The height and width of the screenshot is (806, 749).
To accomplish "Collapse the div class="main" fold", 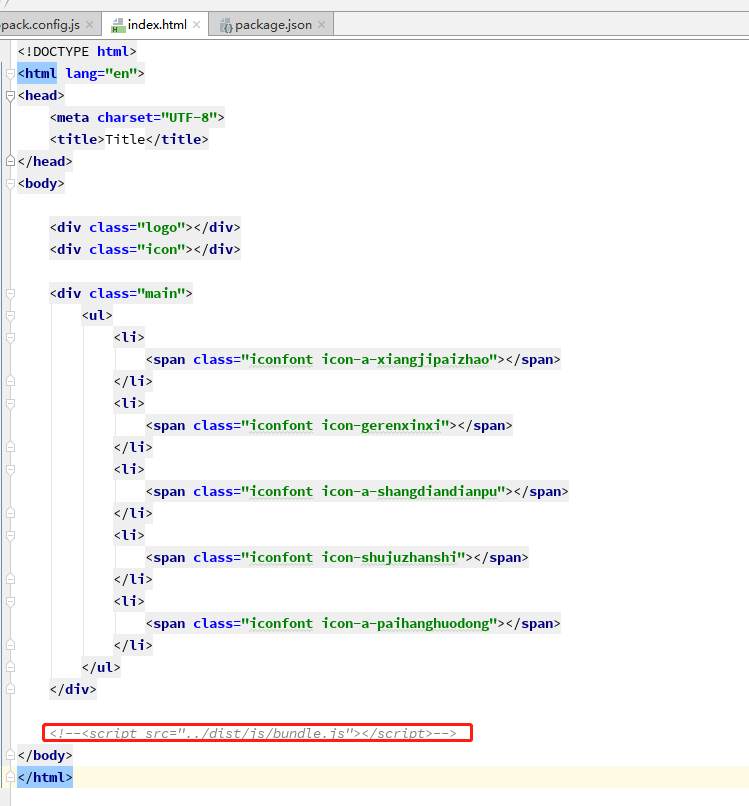I will 10,294.
